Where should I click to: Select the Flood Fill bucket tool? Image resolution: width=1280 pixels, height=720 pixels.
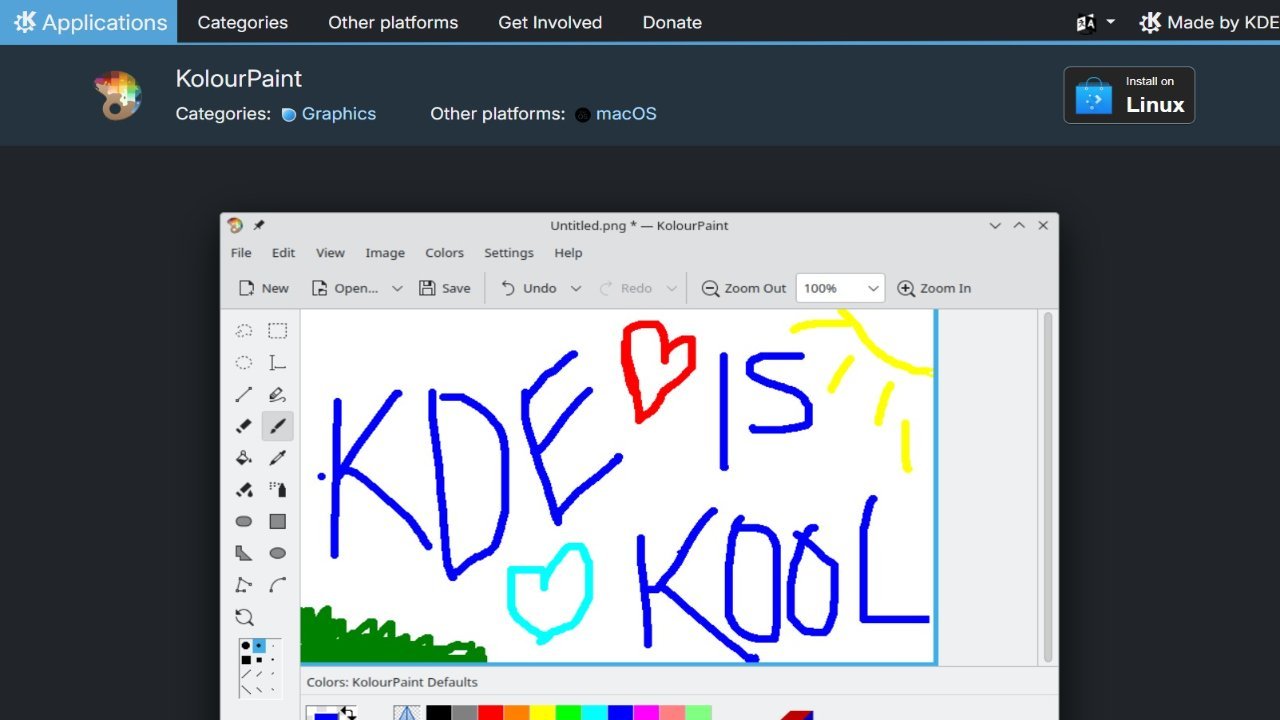[x=244, y=458]
